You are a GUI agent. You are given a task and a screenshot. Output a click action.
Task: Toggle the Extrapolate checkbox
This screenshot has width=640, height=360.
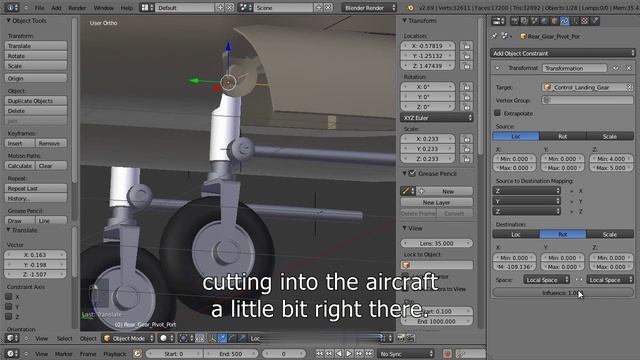pyautogui.click(x=497, y=113)
